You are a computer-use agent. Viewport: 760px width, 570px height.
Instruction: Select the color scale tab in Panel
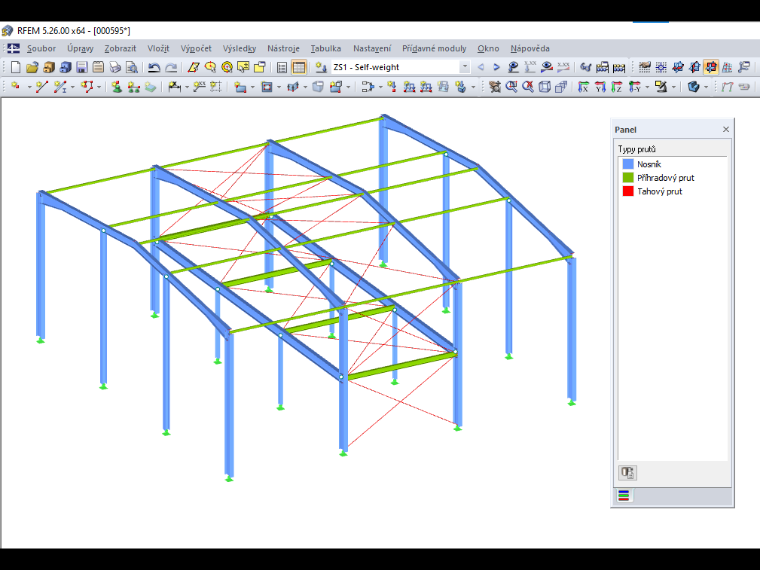624,496
